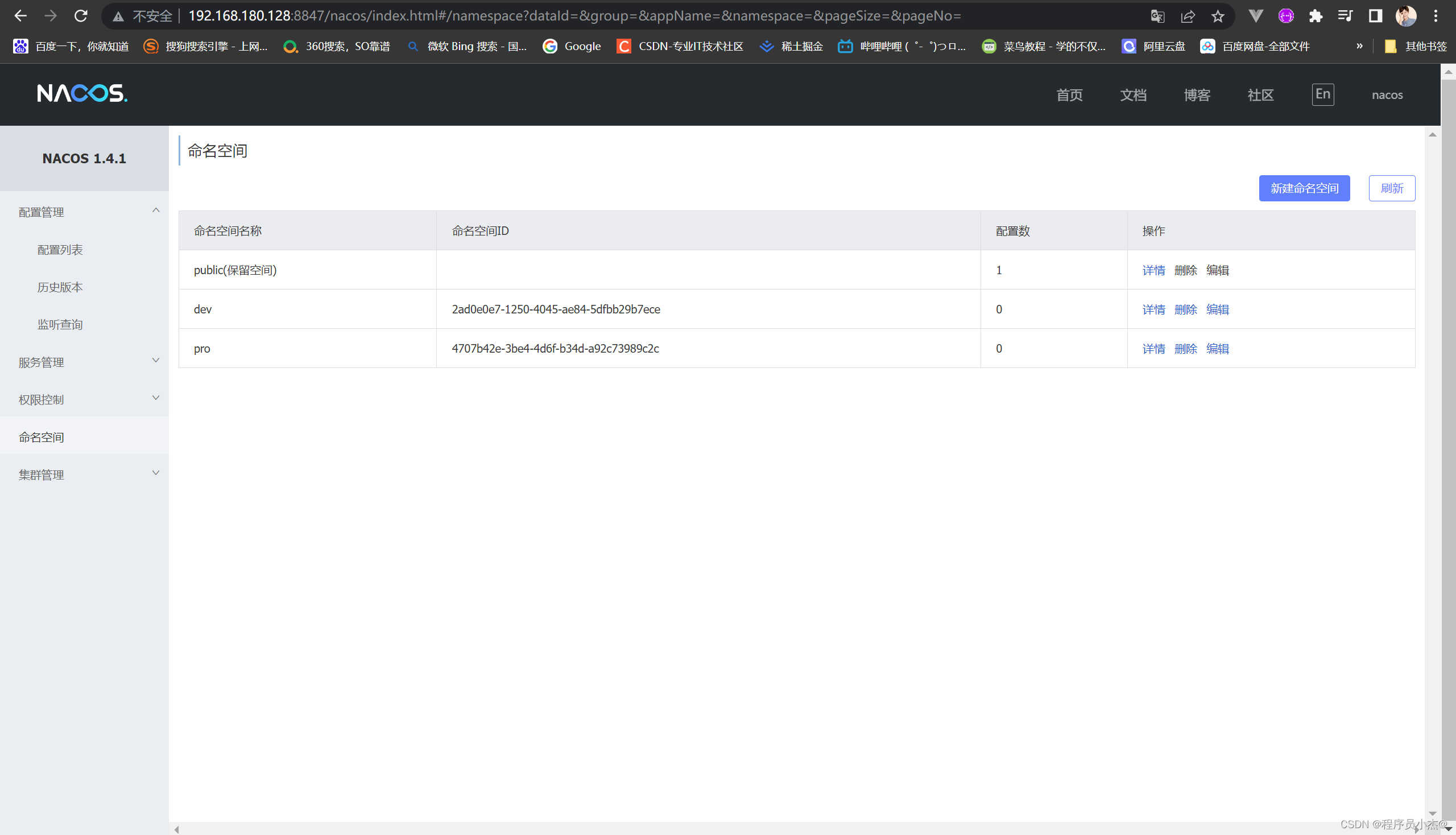This screenshot has height=835, width=1456.
Task: Expand the 权限控制 sidebar section
Action: (84, 400)
